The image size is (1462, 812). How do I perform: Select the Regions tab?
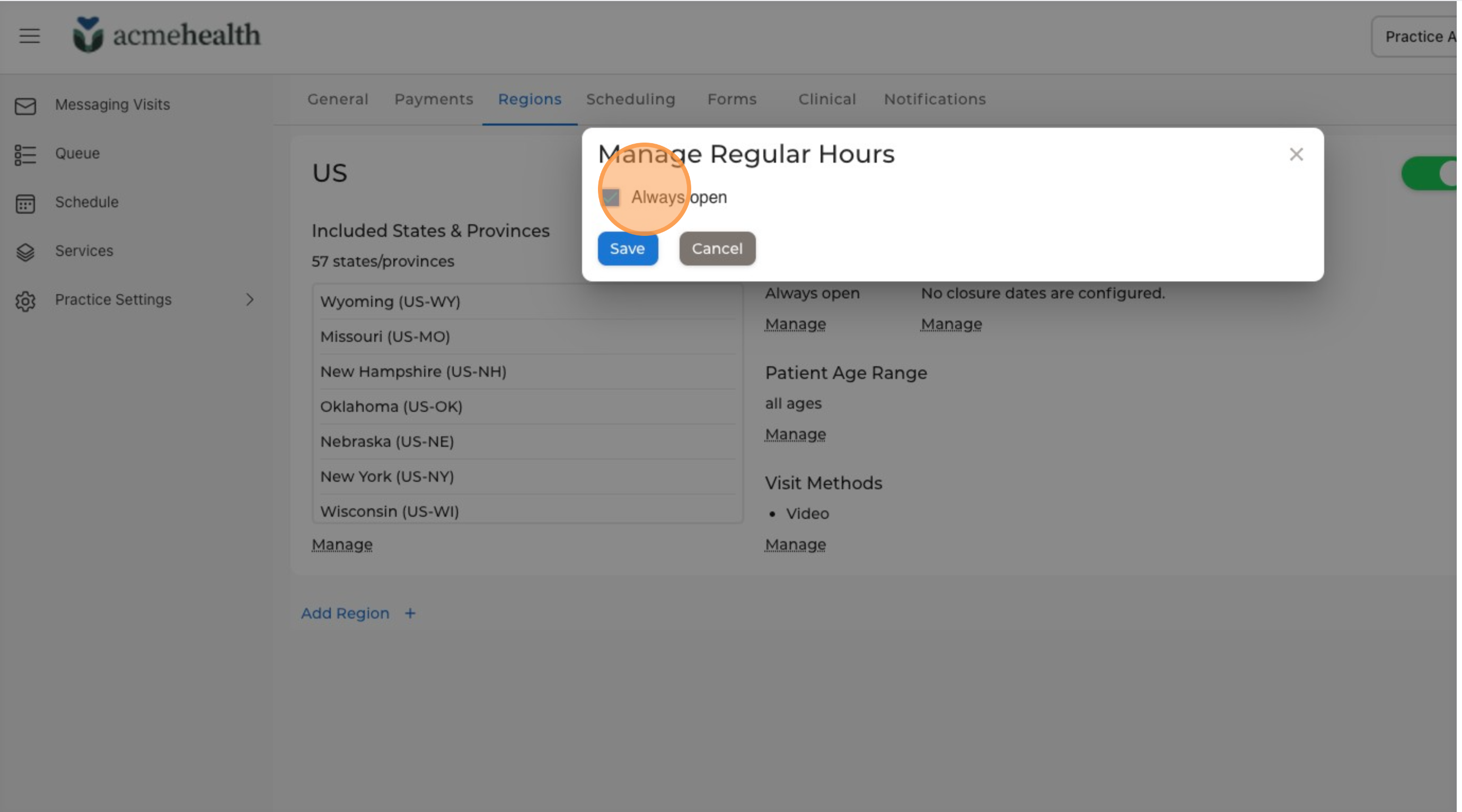pos(530,99)
